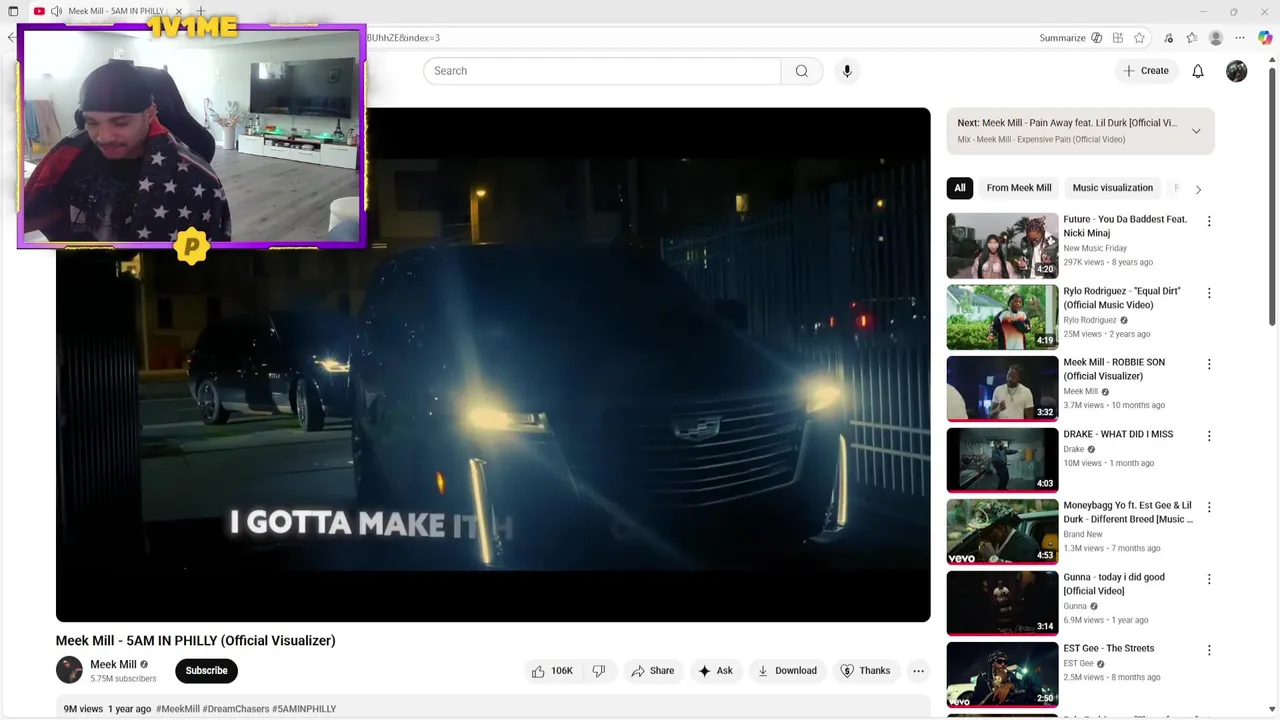Select the All filter chip

click(x=960, y=188)
